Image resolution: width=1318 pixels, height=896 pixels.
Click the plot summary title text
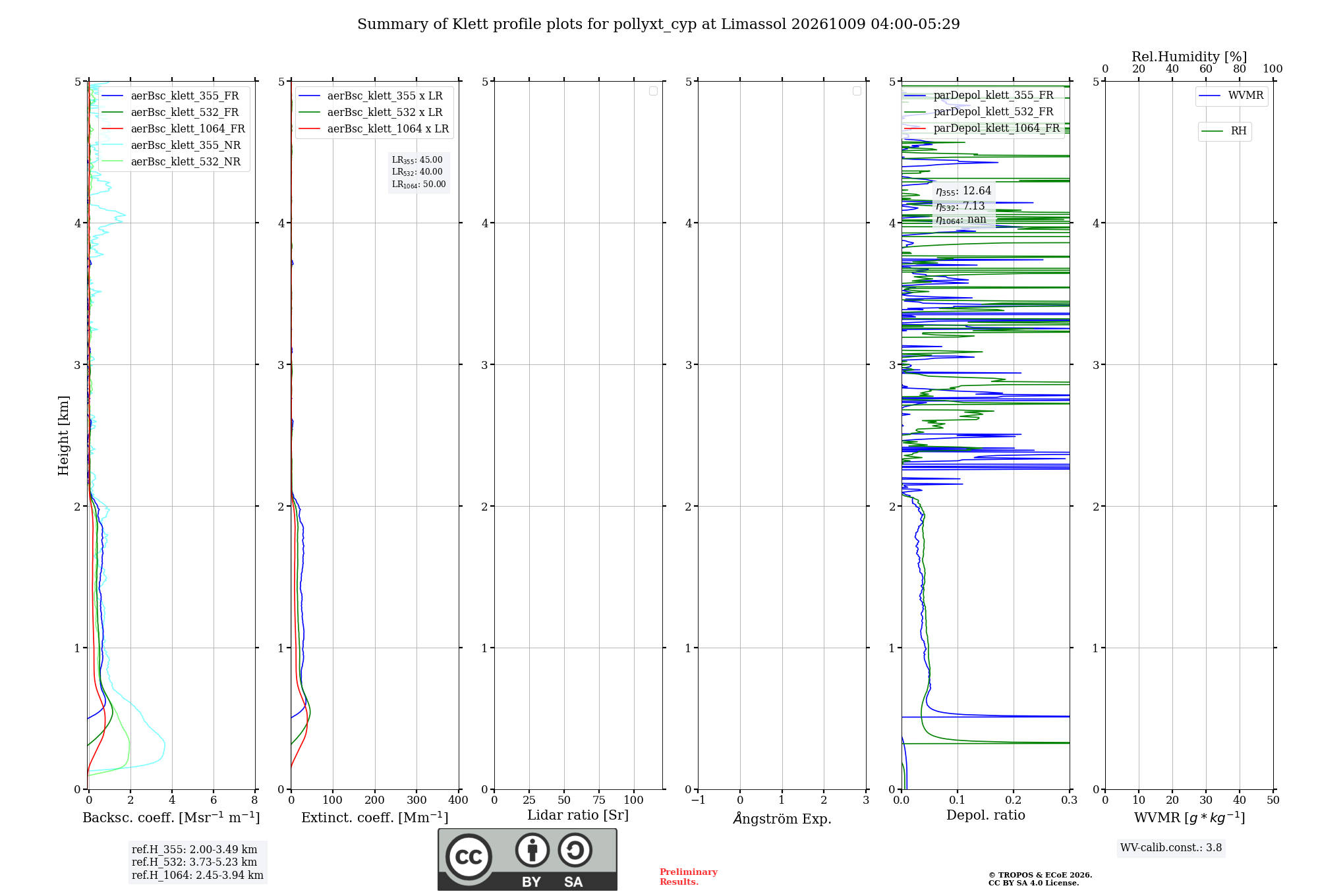click(x=658, y=24)
